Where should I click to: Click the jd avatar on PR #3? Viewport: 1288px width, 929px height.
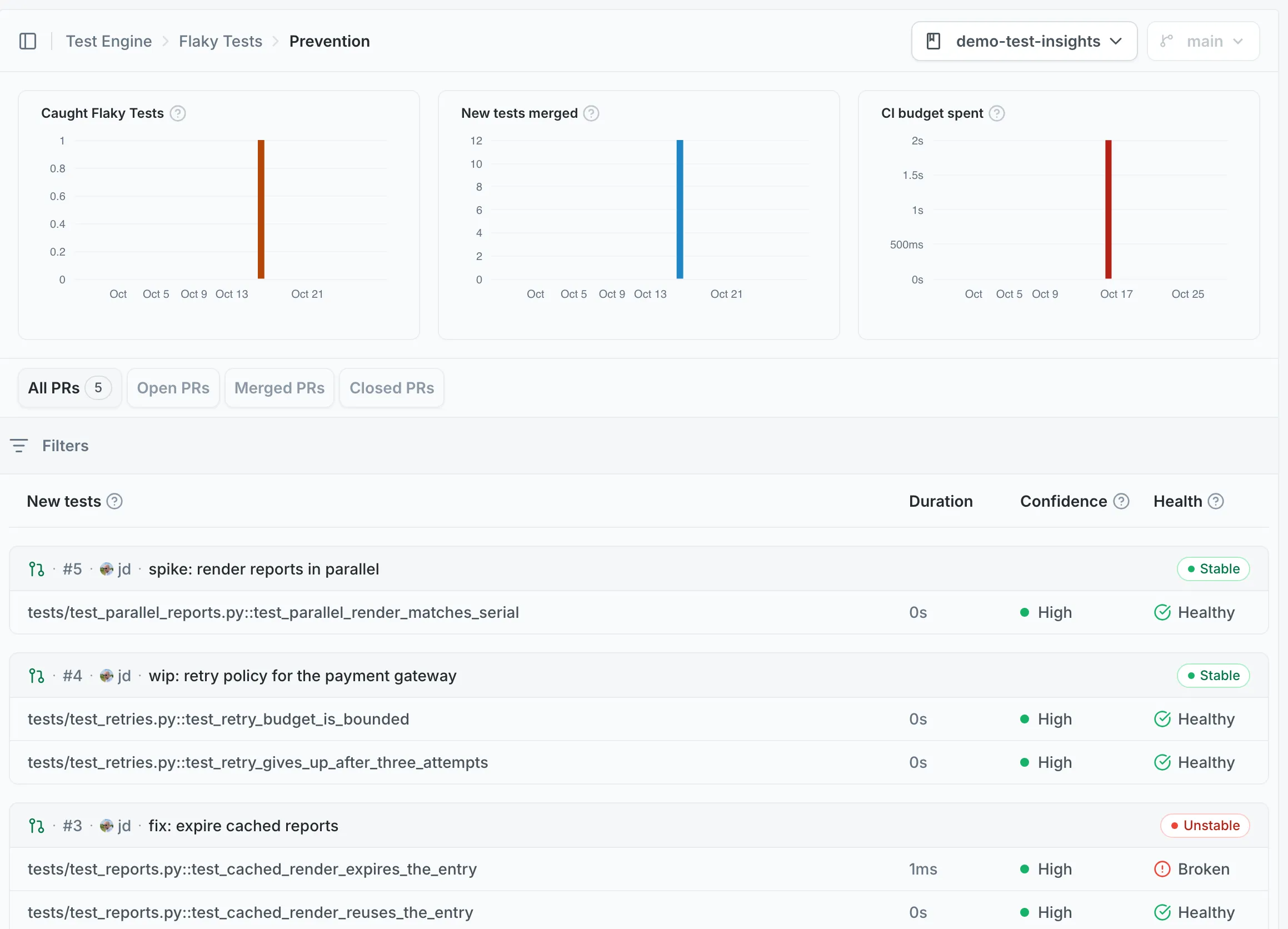pyautogui.click(x=106, y=826)
